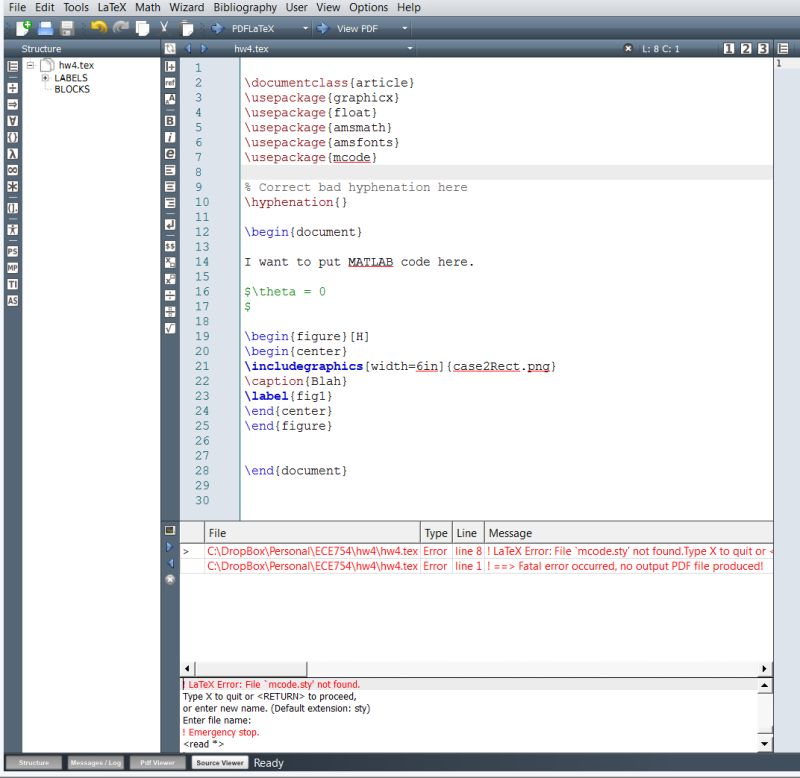This screenshot has height=778, width=800.
Task: Open the View PDF dropdown
Action: coord(404,28)
